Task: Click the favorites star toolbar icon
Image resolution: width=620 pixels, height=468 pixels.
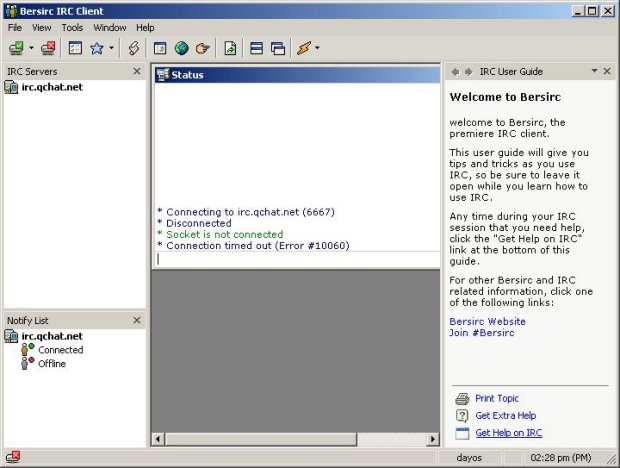Action: pos(97,48)
